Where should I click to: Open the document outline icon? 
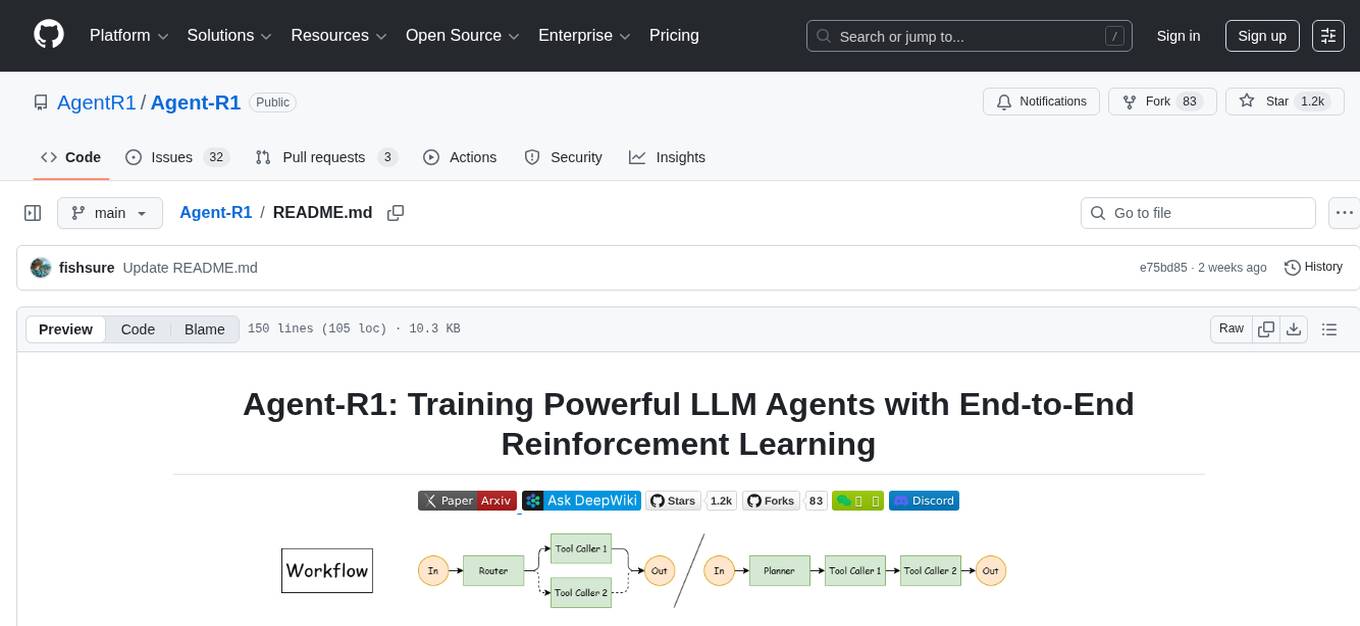1329,329
